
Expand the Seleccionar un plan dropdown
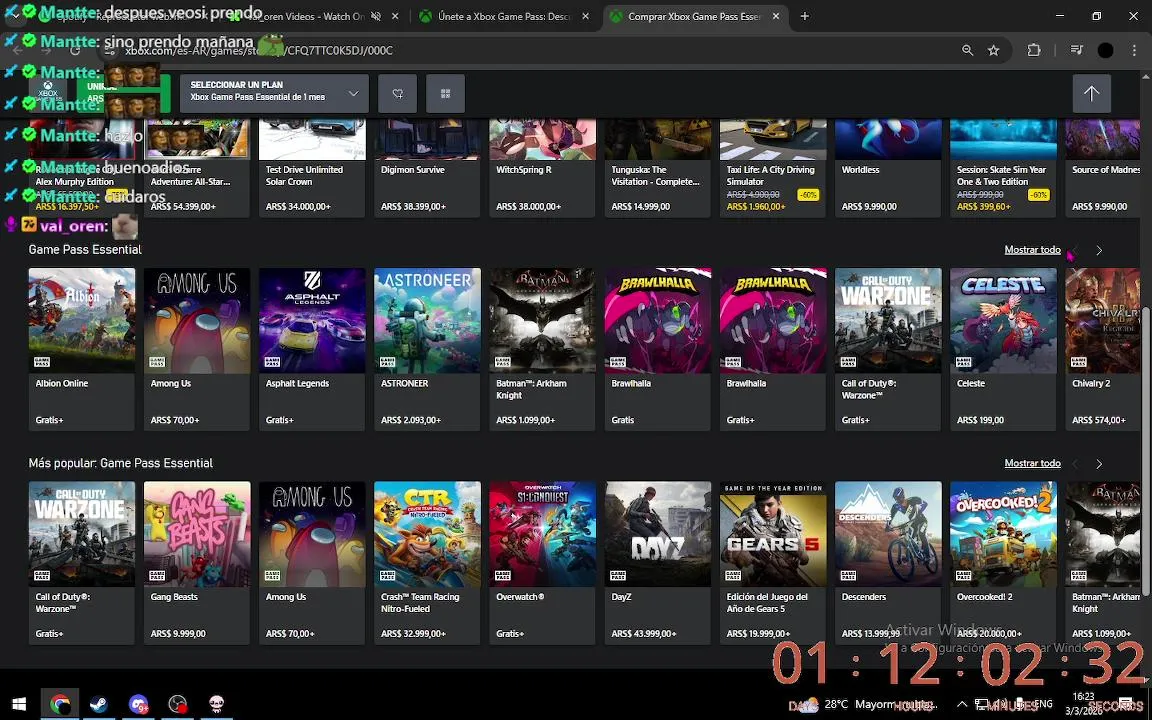pos(274,93)
